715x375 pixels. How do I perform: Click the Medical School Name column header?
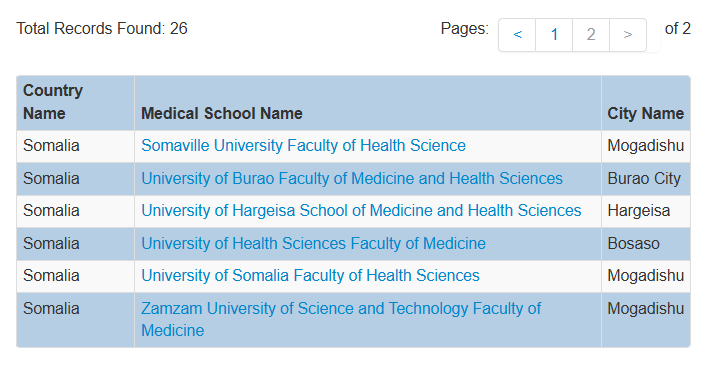[x=222, y=113]
